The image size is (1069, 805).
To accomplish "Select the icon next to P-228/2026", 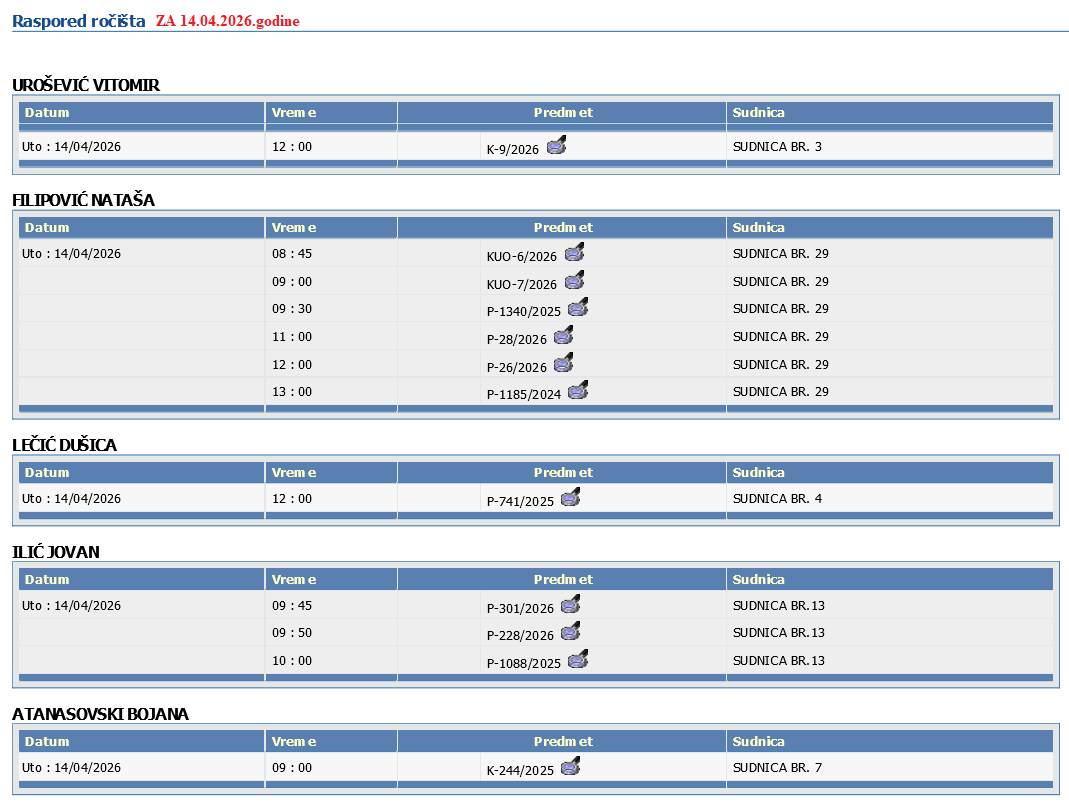I will (x=570, y=633).
